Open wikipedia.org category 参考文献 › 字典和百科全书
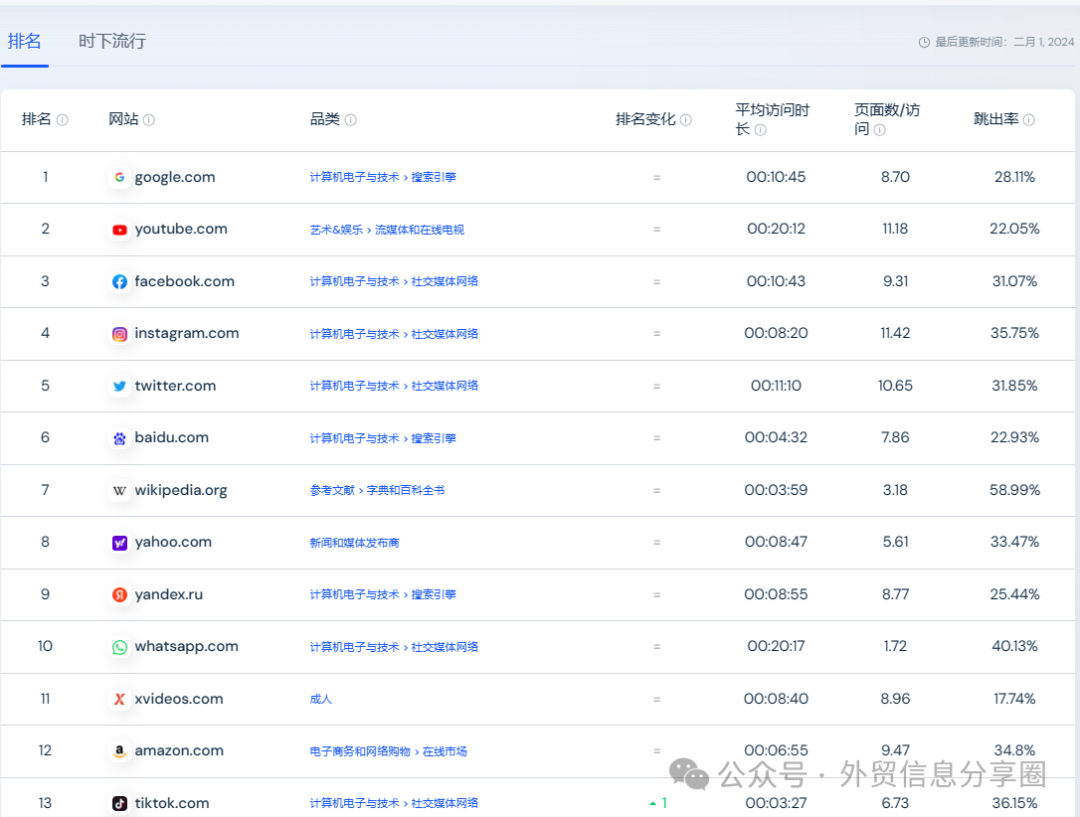1080x817 pixels. click(377, 490)
